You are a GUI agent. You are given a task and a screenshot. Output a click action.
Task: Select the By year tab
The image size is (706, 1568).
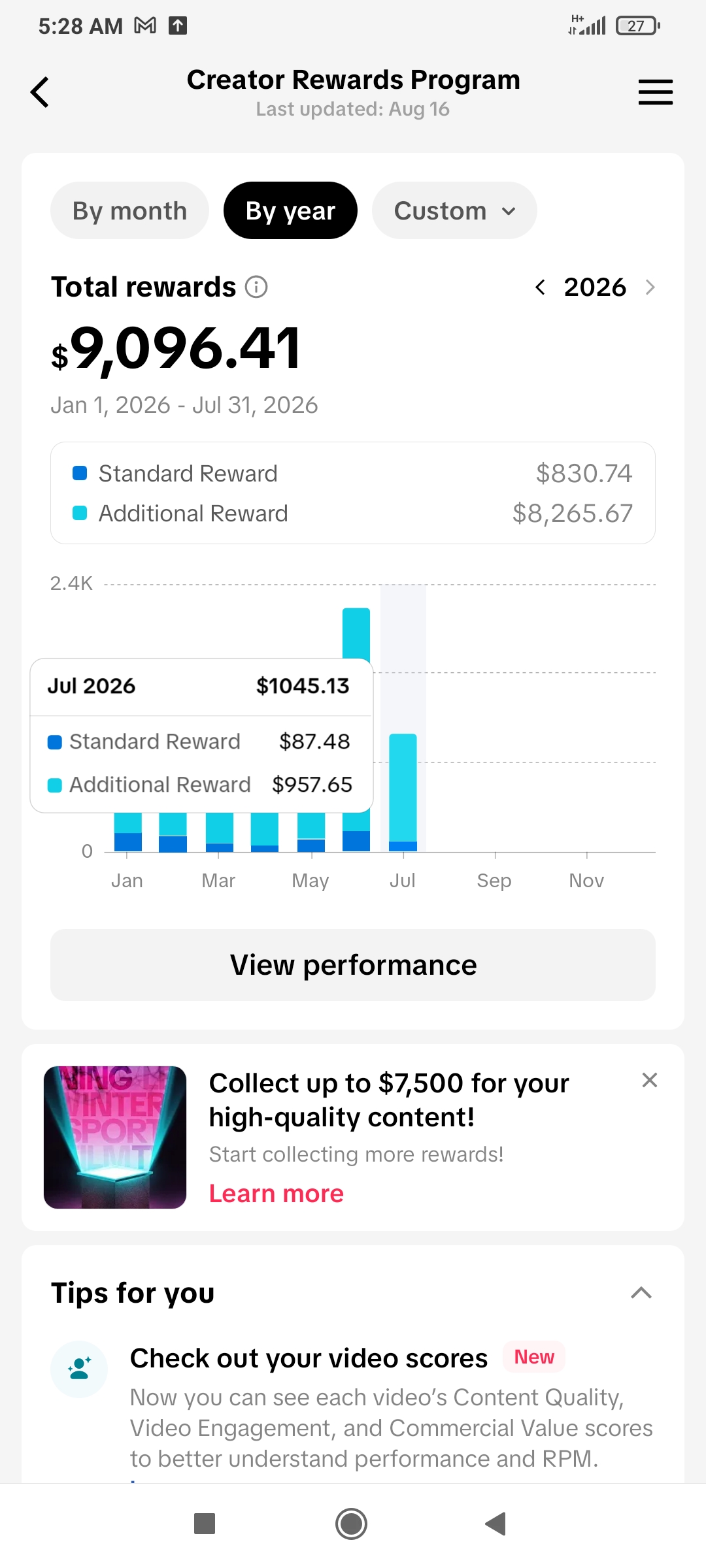290,210
